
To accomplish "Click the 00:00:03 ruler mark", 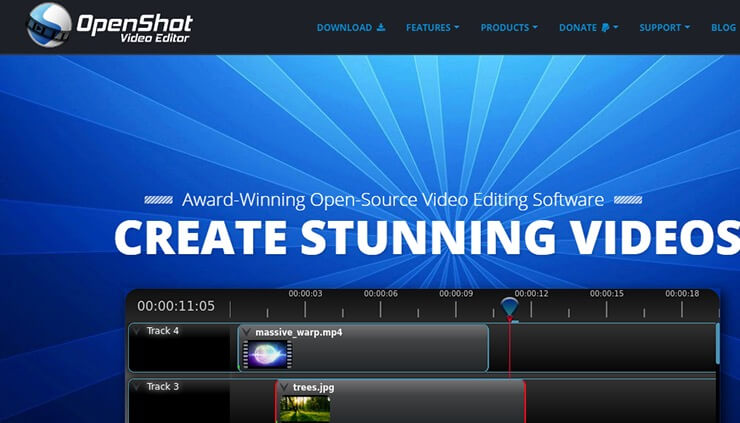I will click(x=305, y=294).
